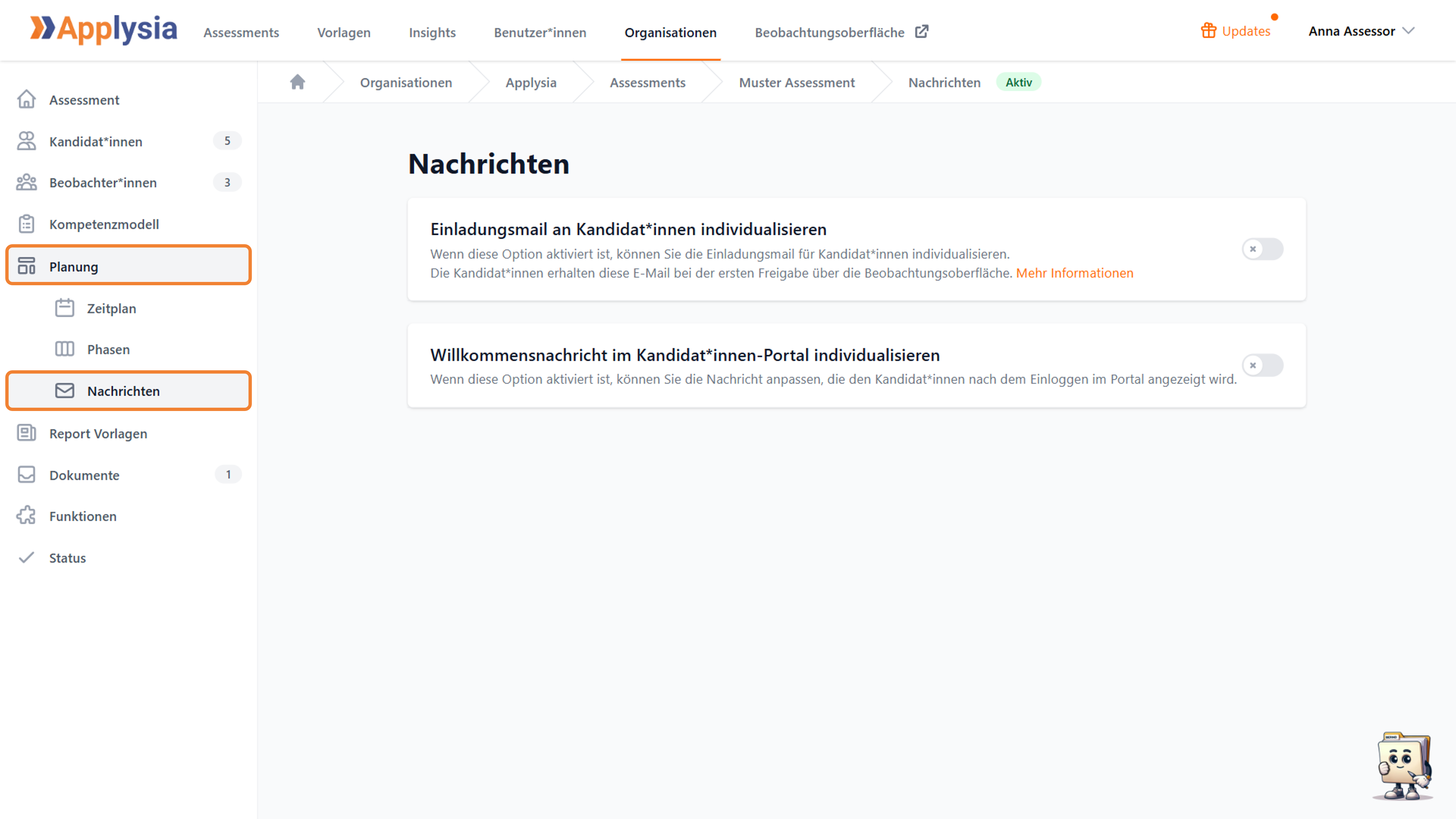
Task: Select Report Vorlagen label in the sidebar
Action: coord(98,433)
